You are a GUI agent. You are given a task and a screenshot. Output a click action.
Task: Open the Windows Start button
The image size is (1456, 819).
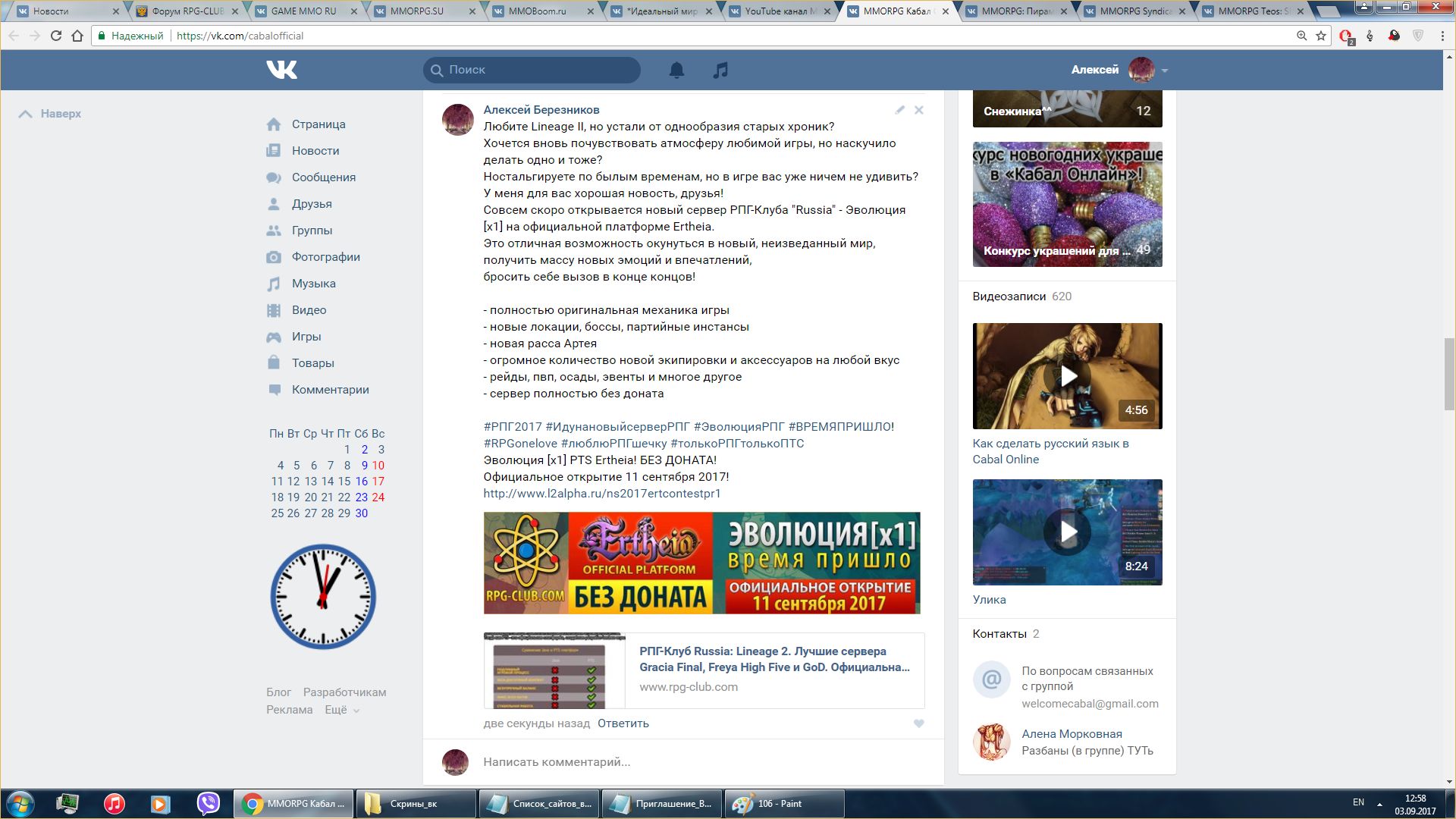[x=20, y=804]
